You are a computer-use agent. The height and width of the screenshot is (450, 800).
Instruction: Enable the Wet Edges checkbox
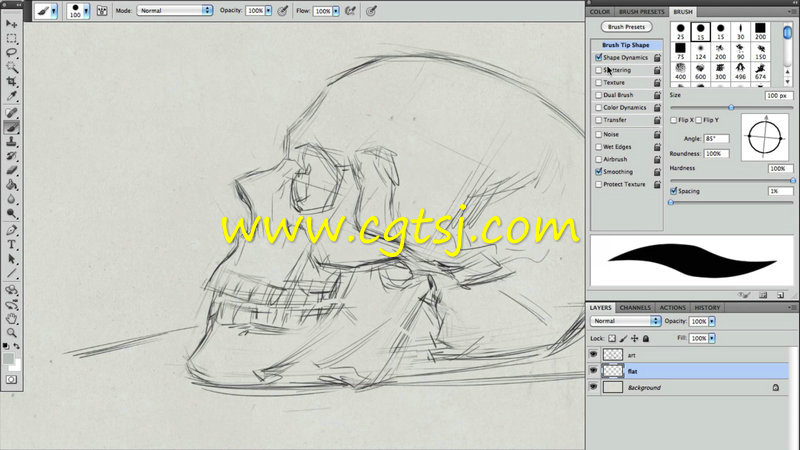(598, 147)
